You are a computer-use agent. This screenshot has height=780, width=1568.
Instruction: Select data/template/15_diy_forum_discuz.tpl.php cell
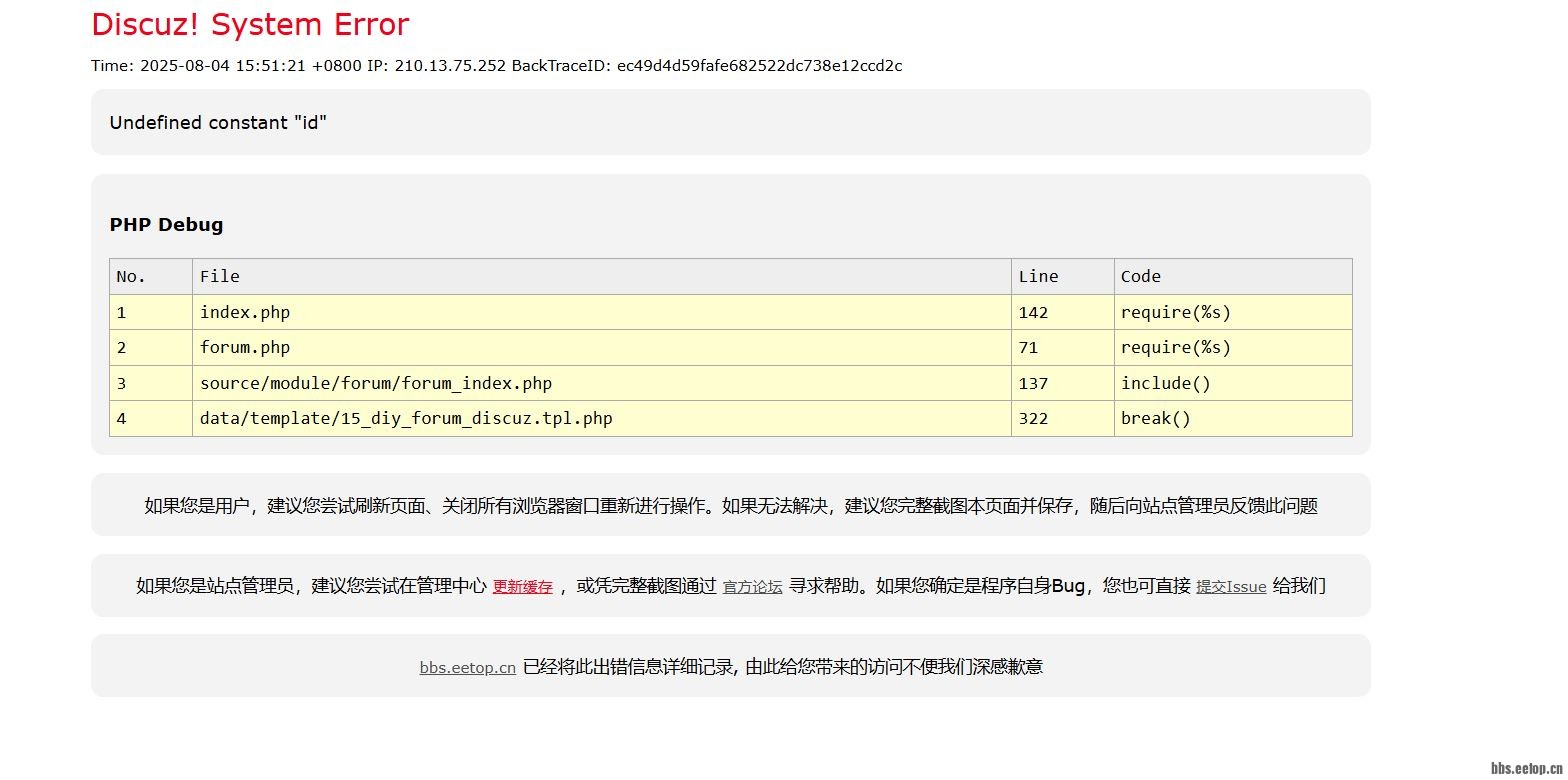point(602,419)
